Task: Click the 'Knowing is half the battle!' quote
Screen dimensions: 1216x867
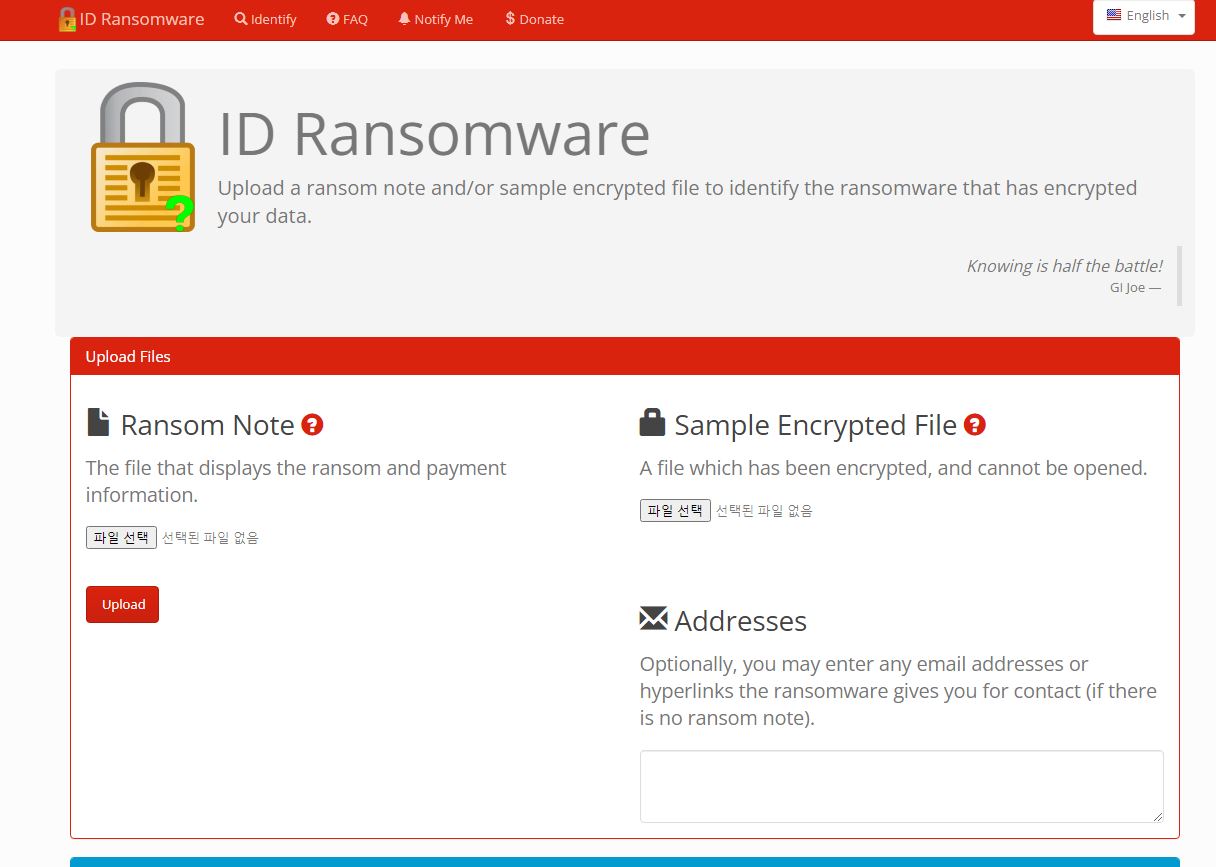Action: [1064, 266]
